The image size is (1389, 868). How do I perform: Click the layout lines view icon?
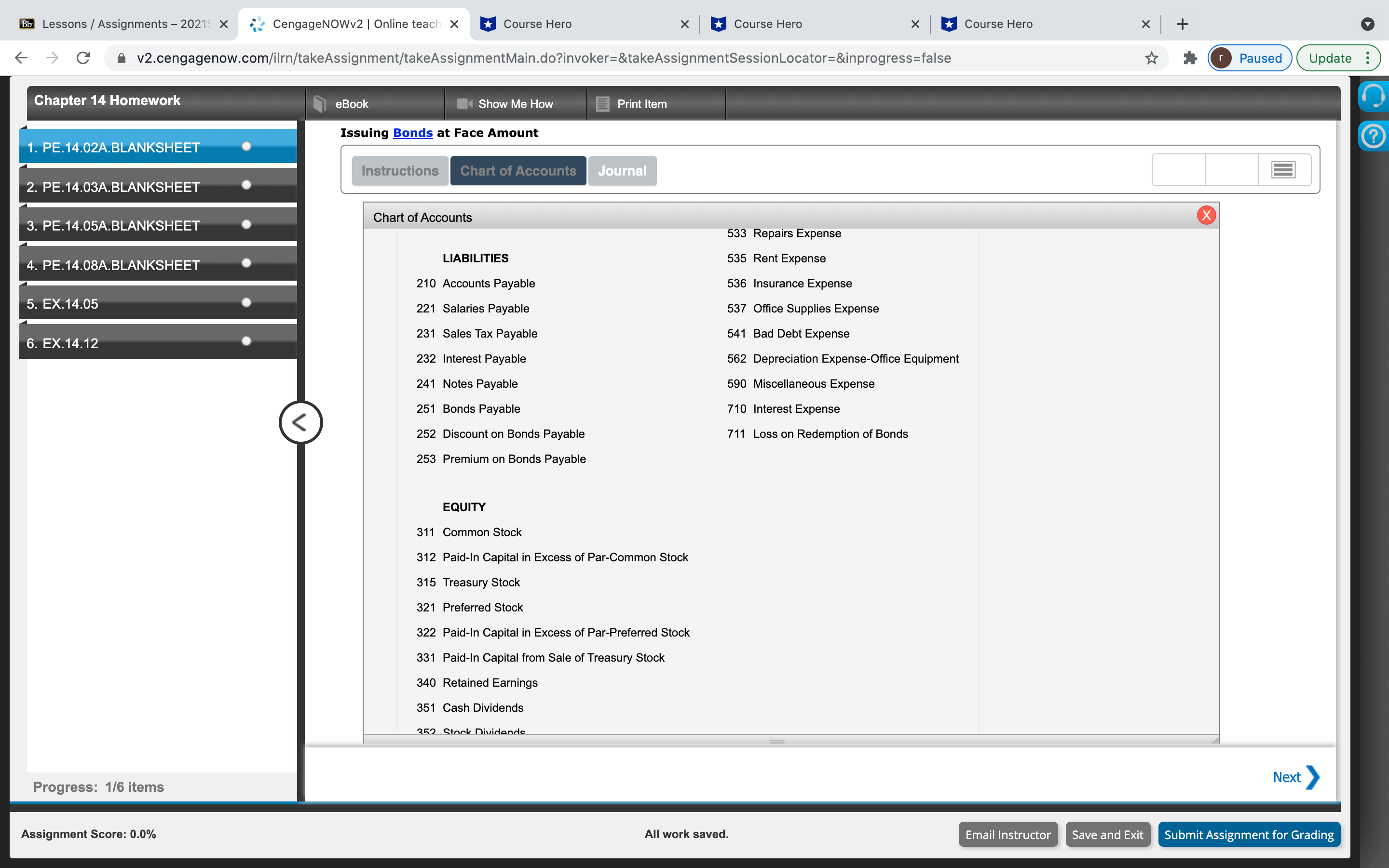(1283, 170)
